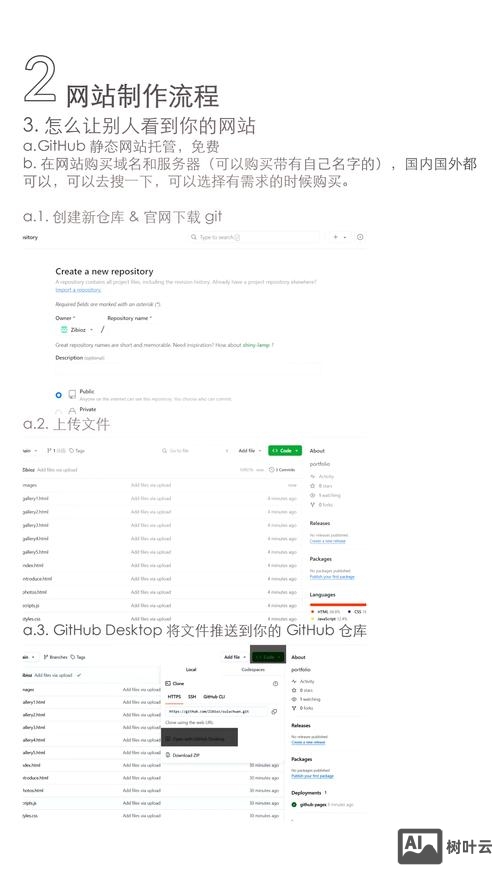Select the HTTPS tab in clone popup

point(175,697)
